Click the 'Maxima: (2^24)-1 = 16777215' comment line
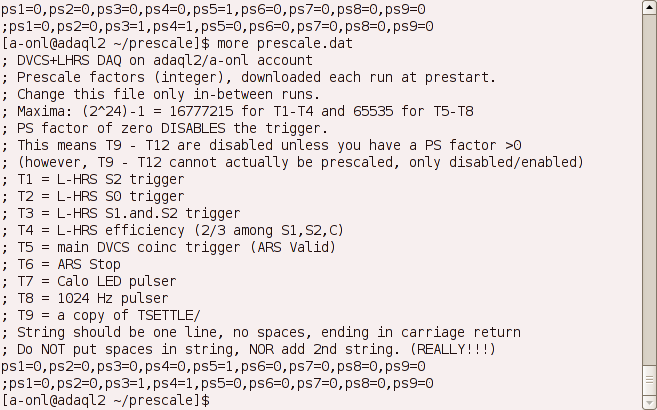657x410 pixels. point(238,111)
